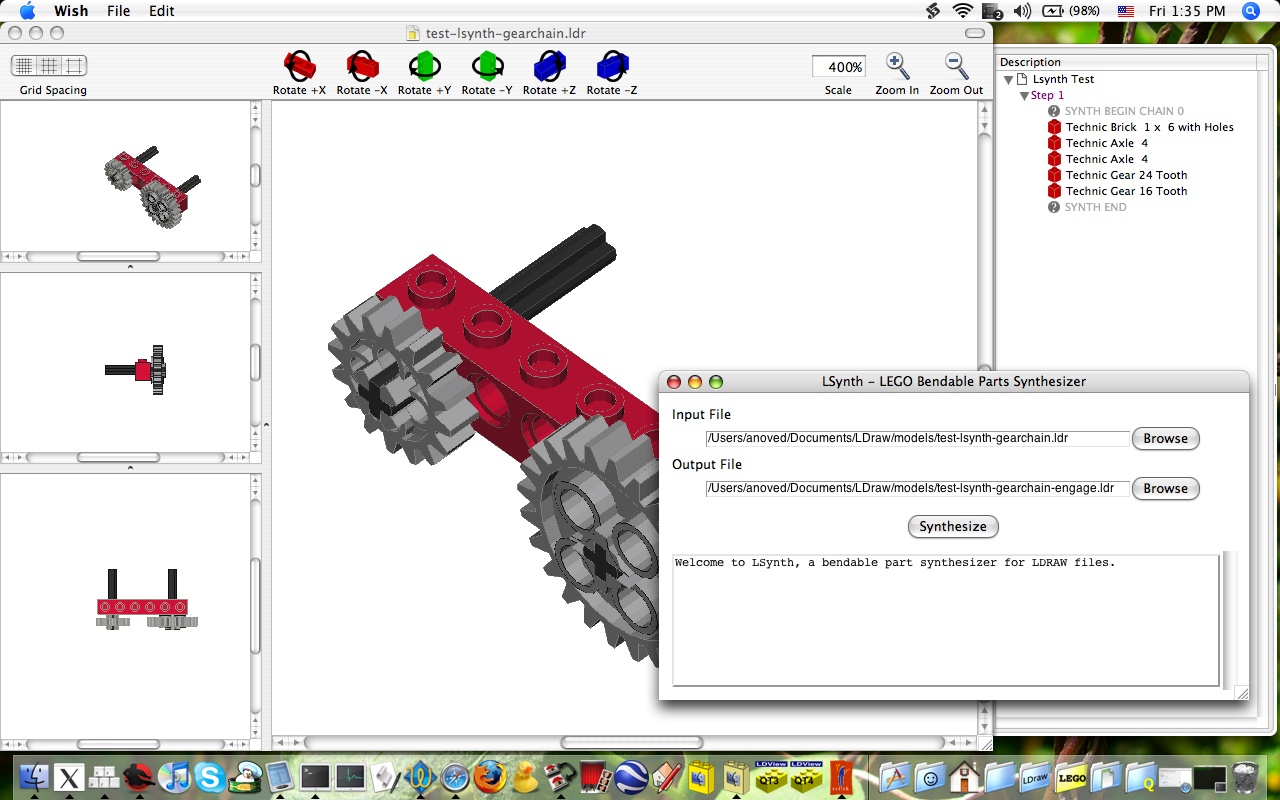
Task: Open Terminal from the Dock
Action: coord(315,777)
